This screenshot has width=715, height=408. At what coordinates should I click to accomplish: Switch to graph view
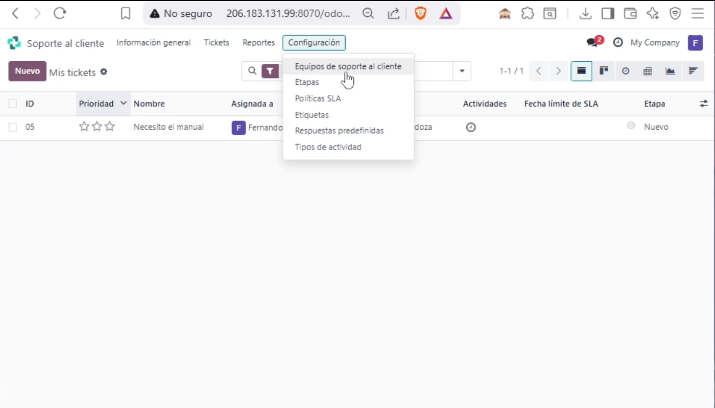(670, 71)
